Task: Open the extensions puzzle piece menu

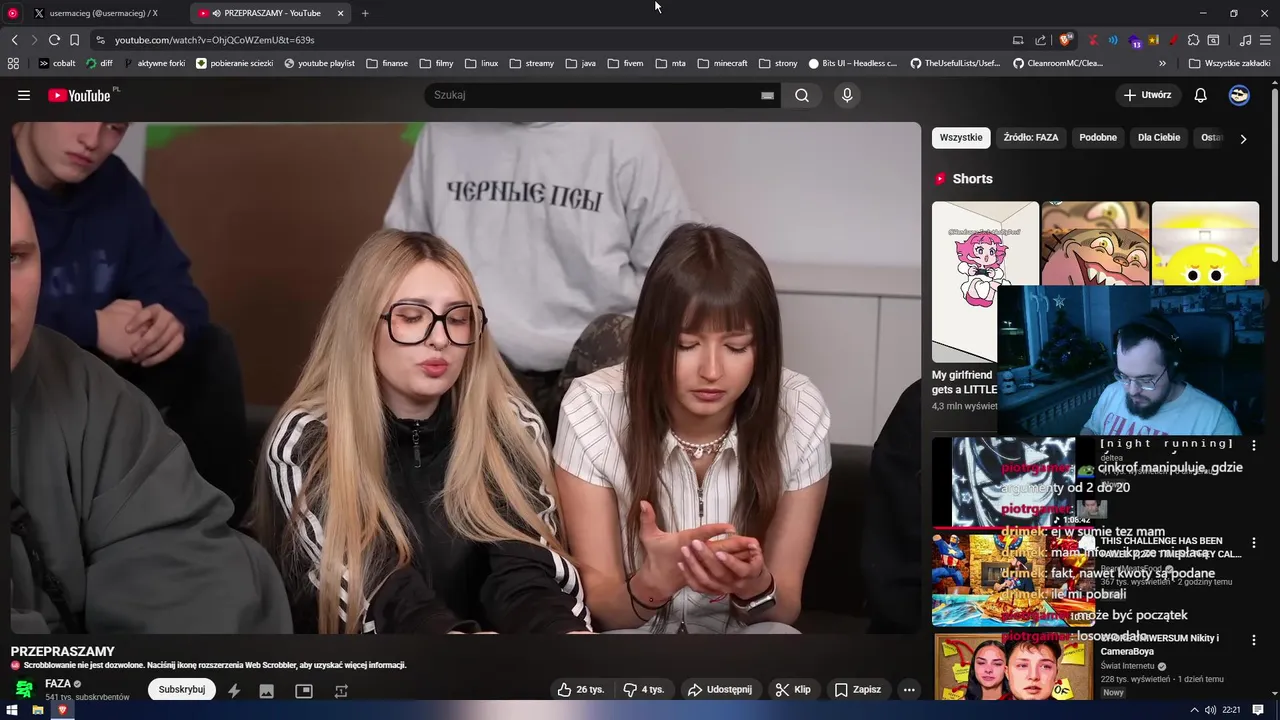Action: pos(1193,40)
